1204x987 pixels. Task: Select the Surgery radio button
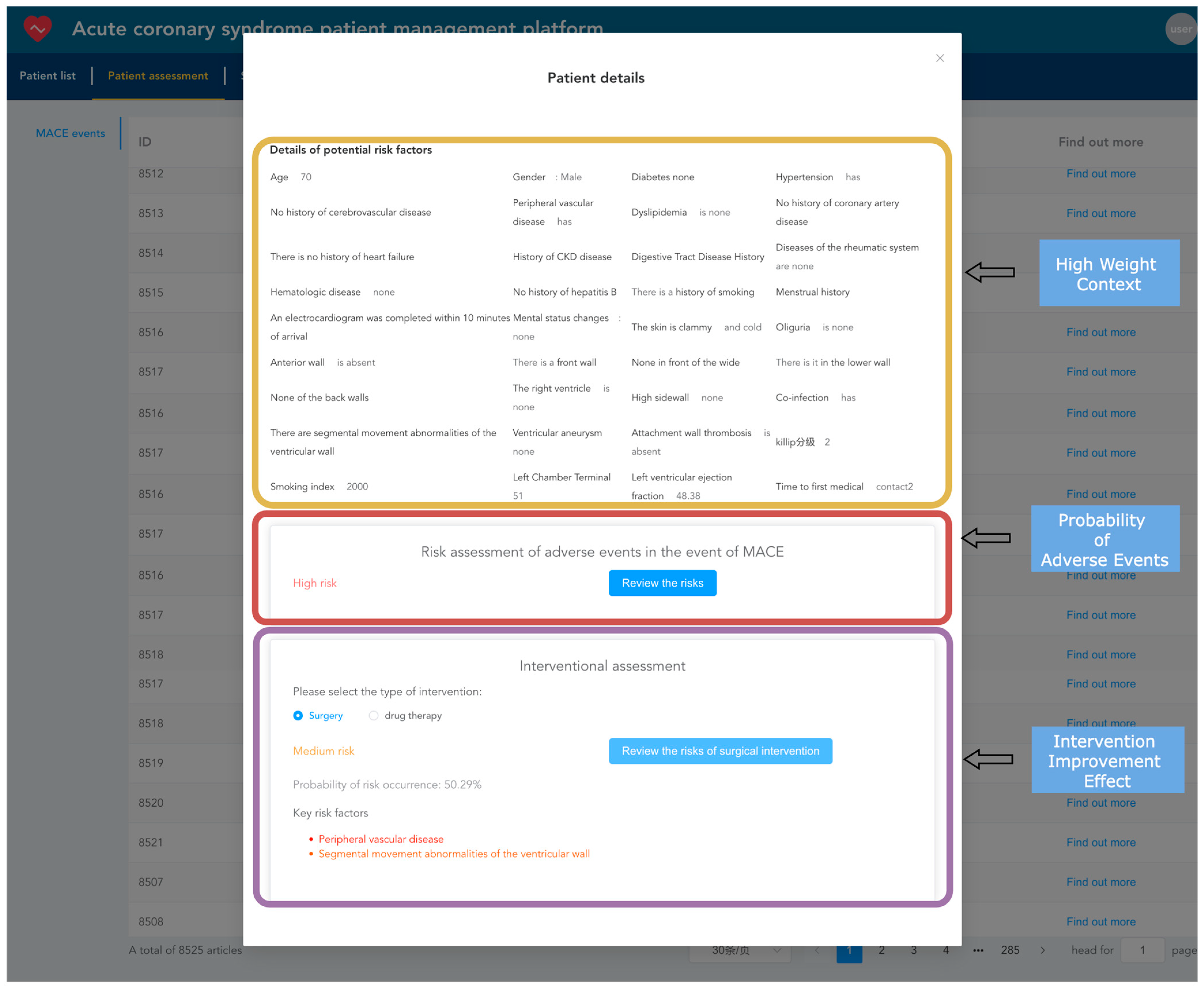[298, 715]
